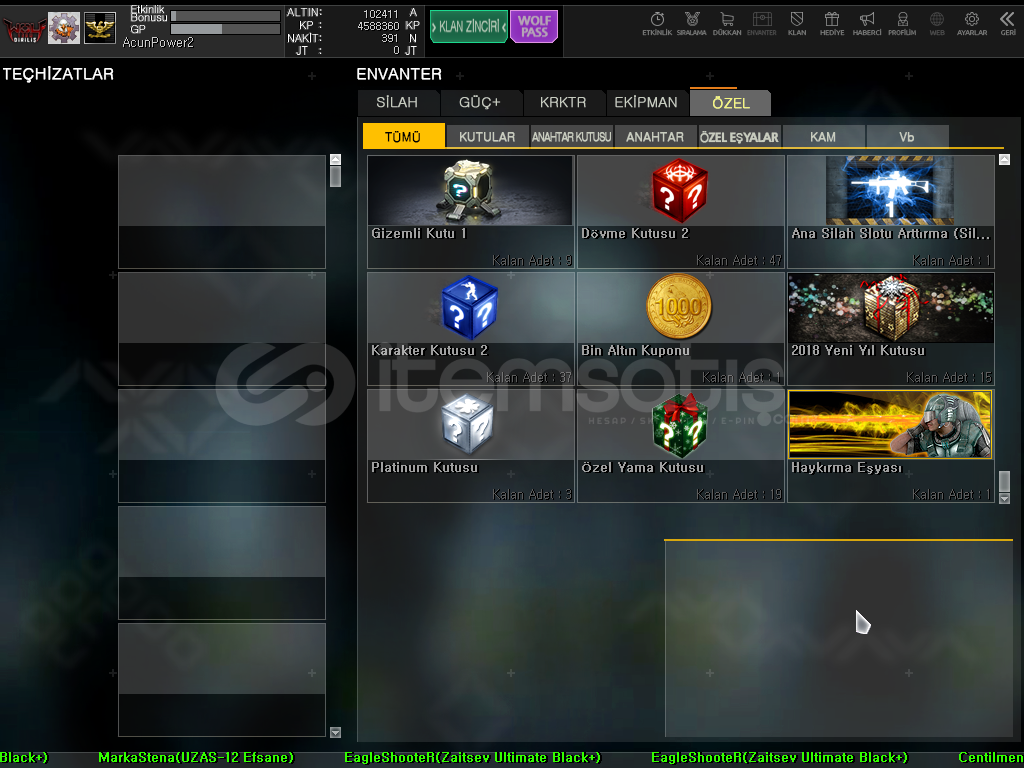Click inventory scrollbar down arrow
This screenshot has width=1024, height=768.
pyautogui.click(x=1004, y=498)
